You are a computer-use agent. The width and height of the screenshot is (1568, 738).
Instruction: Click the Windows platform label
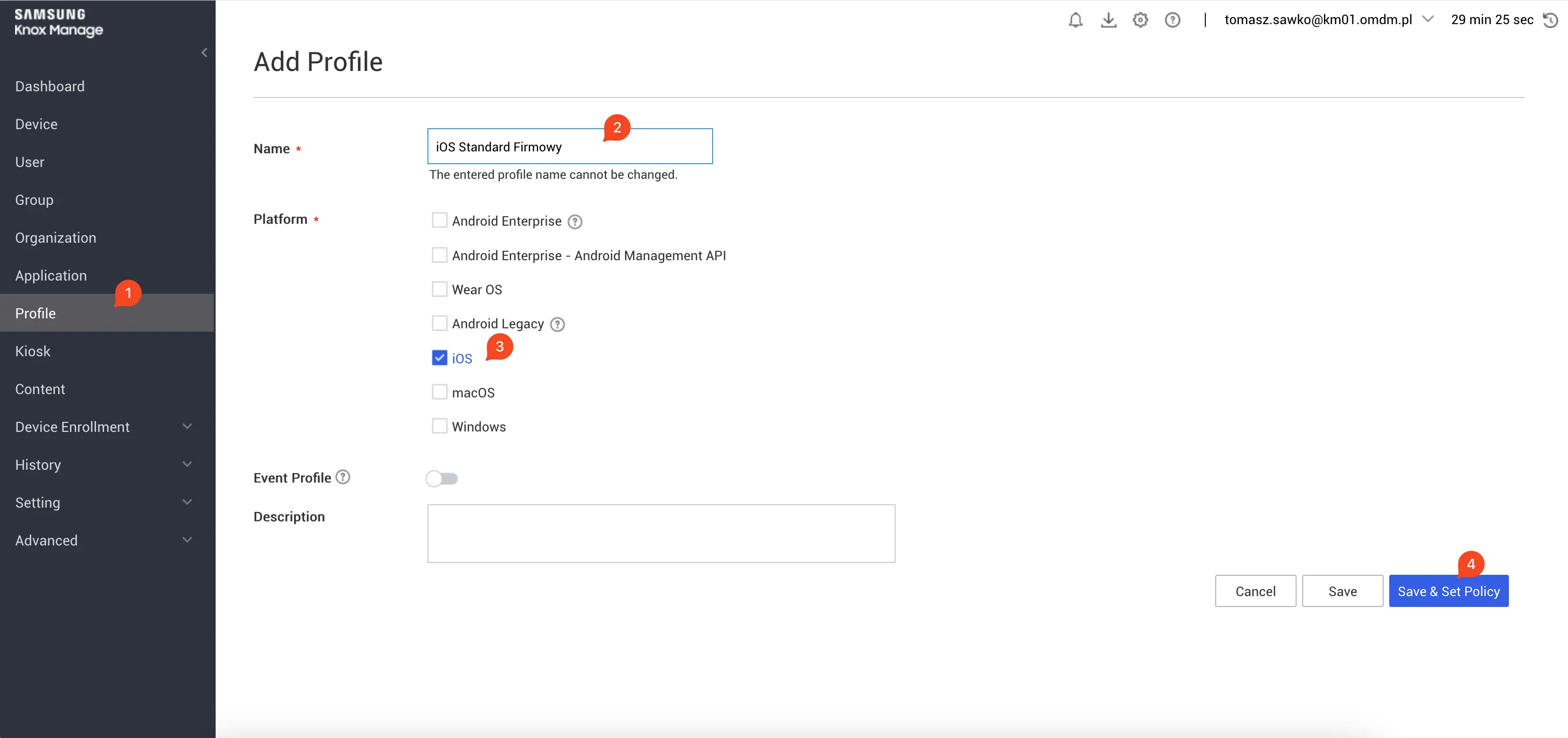pos(479,427)
